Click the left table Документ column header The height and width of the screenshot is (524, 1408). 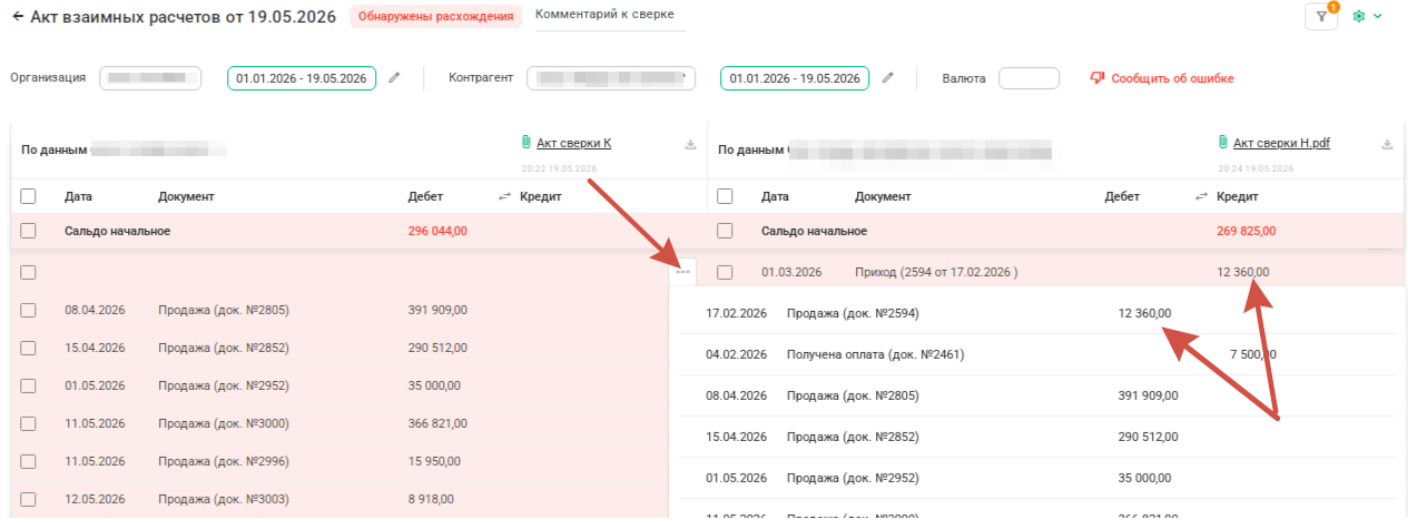[x=186, y=197]
